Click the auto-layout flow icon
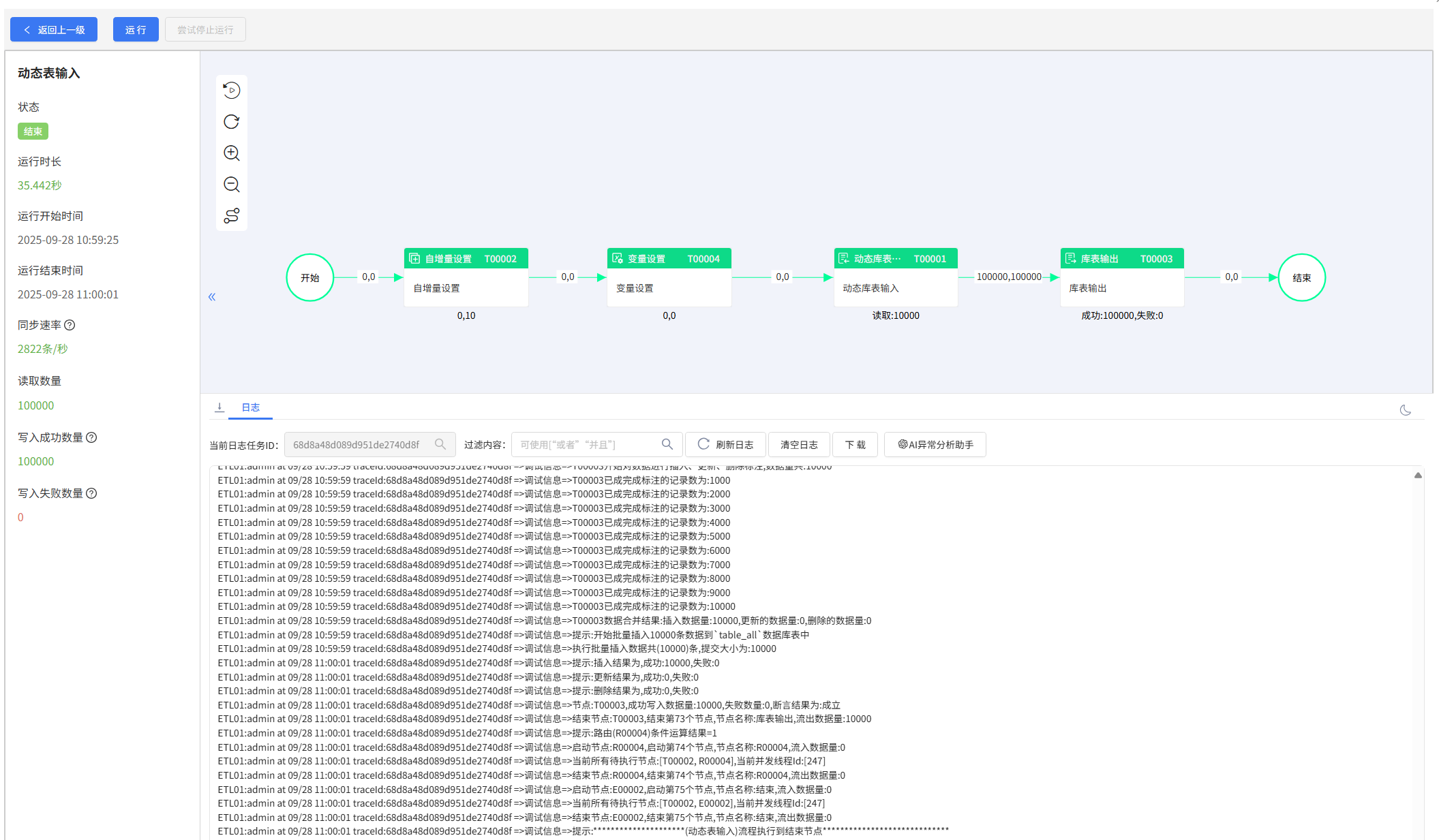The width and height of the screenshot is (1439, 840). point(232,215)
